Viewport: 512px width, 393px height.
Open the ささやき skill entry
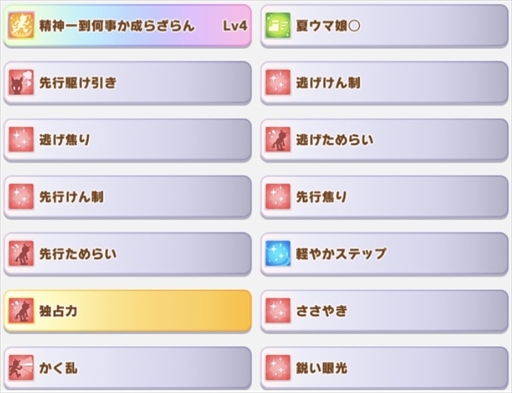(384, 311)
